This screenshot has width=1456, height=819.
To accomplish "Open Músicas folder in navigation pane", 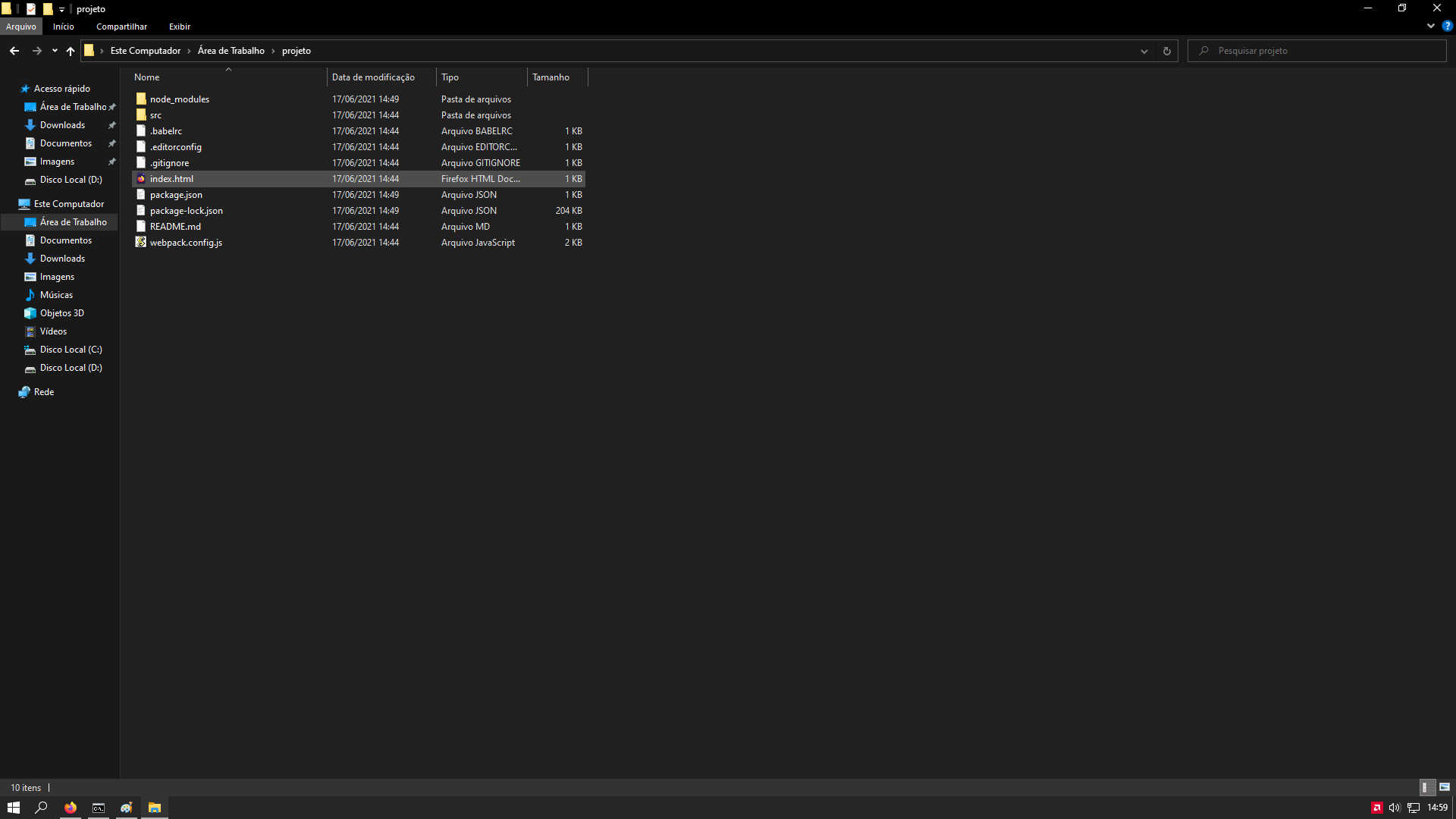I will point(56,295).
